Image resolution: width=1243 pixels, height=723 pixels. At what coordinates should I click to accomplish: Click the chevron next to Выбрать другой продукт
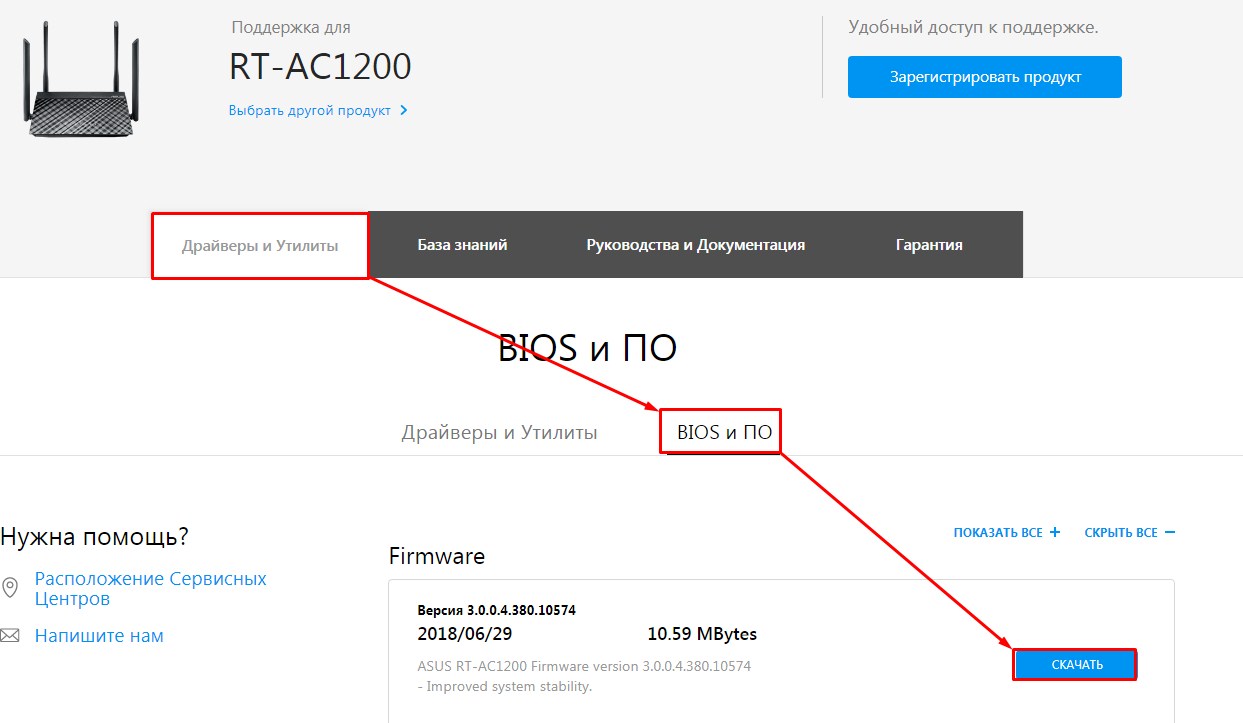404,110
